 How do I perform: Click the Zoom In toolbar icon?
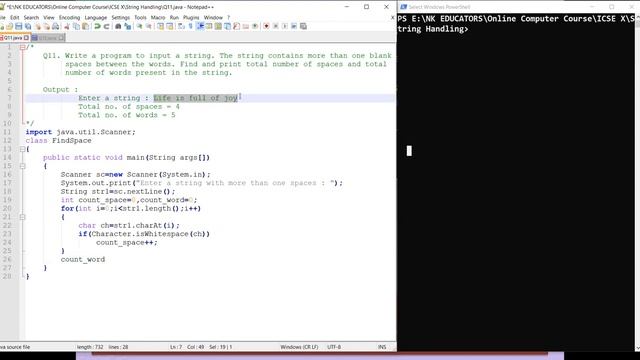(x=139, y=27)
